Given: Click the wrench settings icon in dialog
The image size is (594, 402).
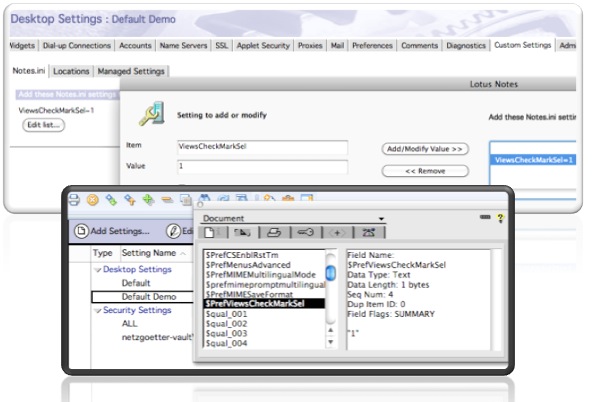Looking at the screenshot, I should click(152, 114).
